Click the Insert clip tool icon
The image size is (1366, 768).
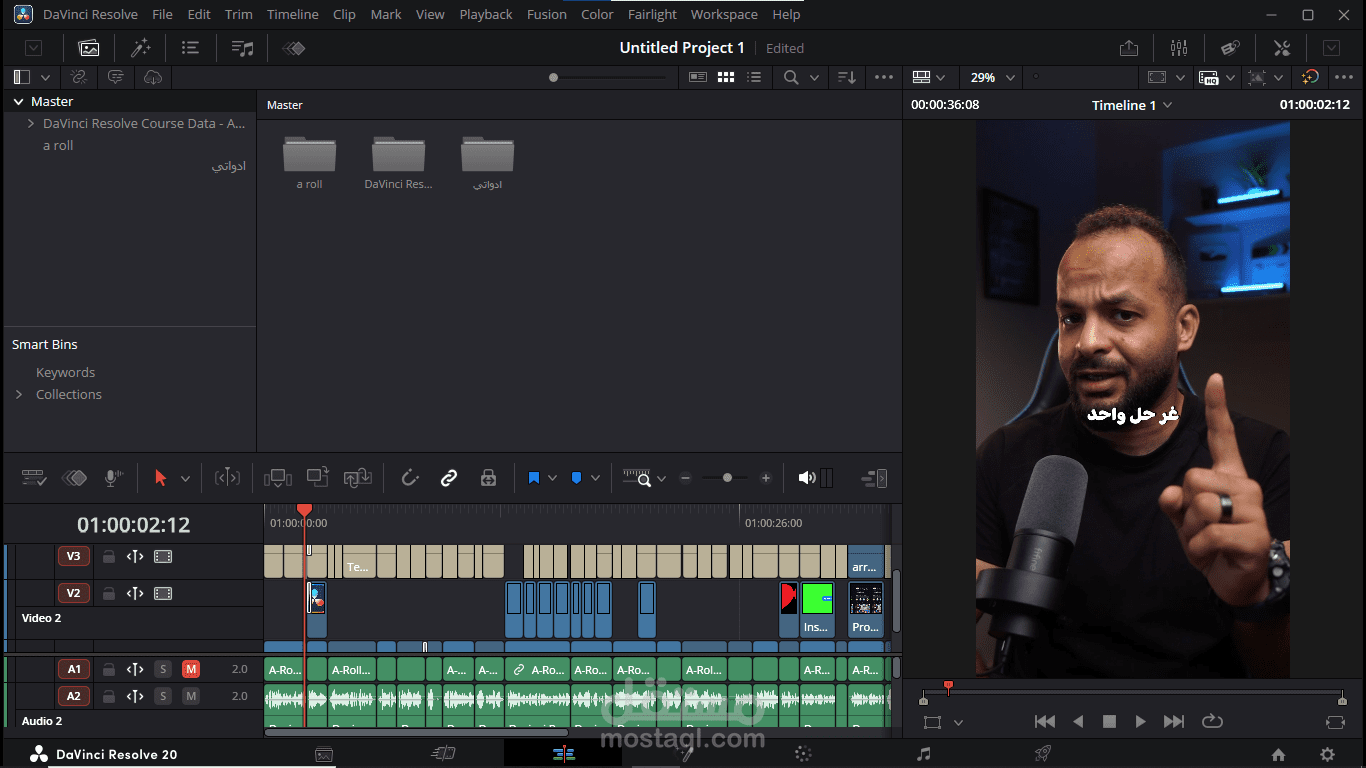point(278,478)
